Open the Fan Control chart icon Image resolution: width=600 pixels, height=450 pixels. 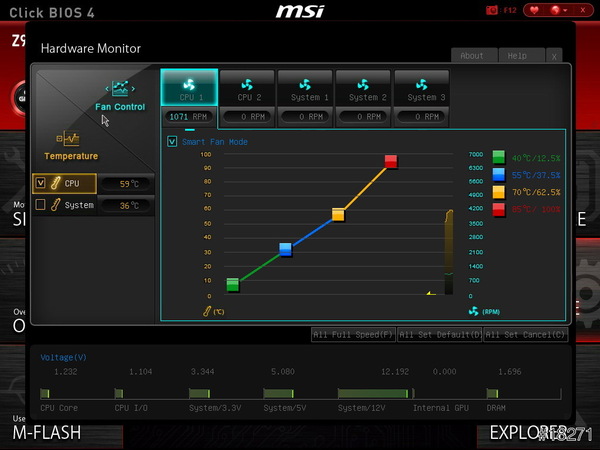pyautogui.click(x=120, y=88)
